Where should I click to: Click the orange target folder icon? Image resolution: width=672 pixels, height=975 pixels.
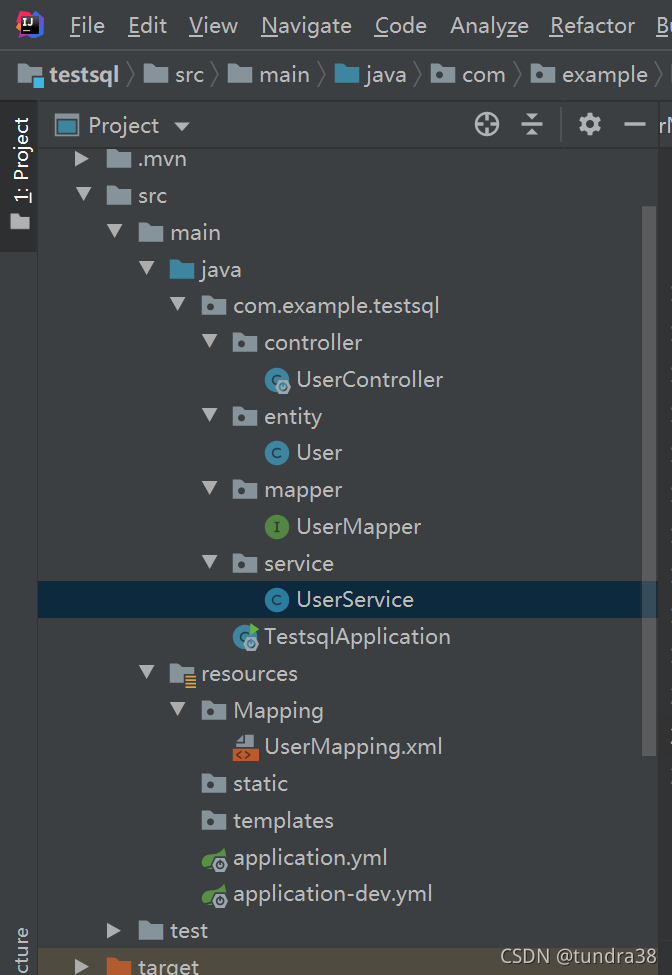pyautogui.click(x=119, y=966)
